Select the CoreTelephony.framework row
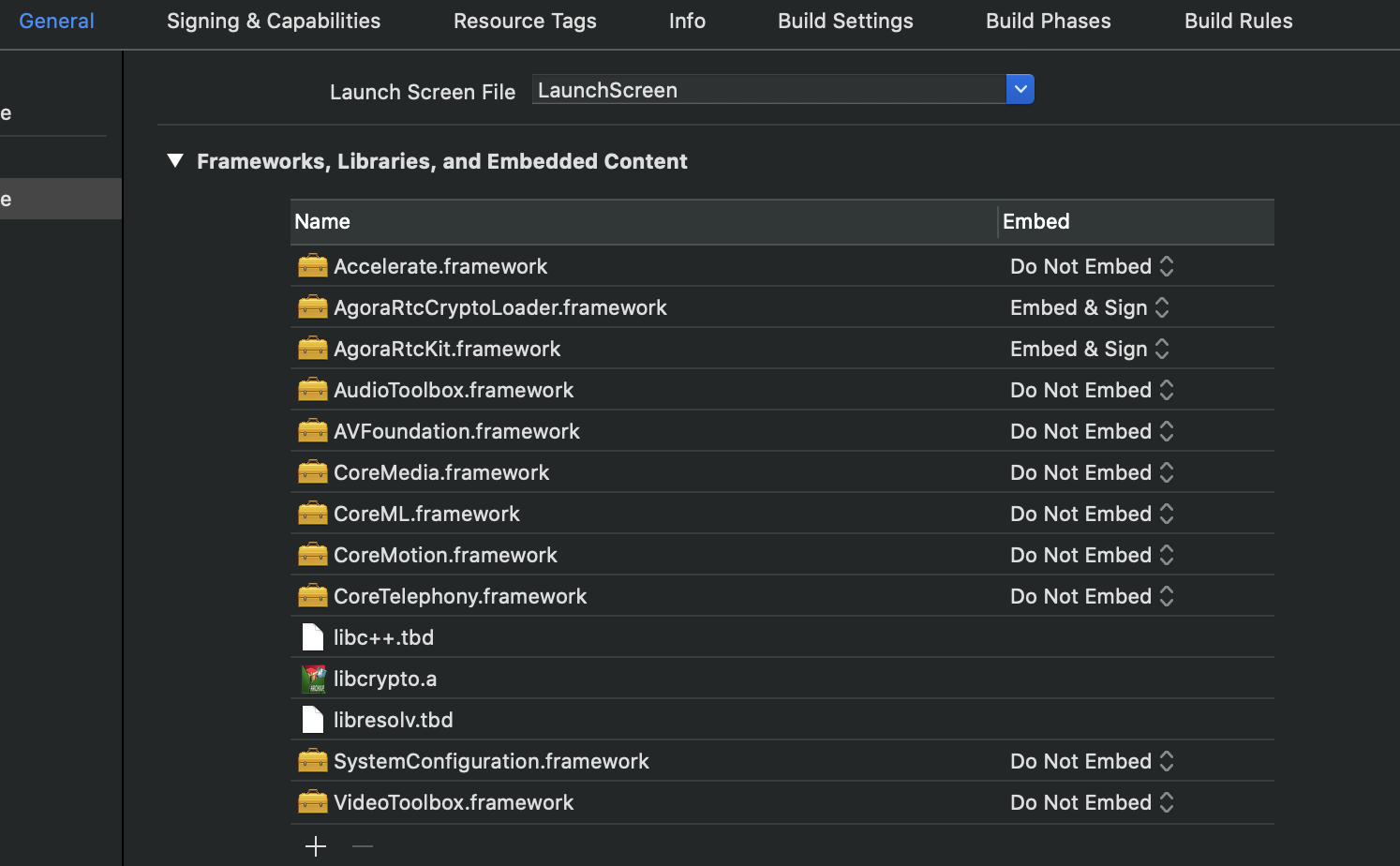1400x866 pixels. 656,596
